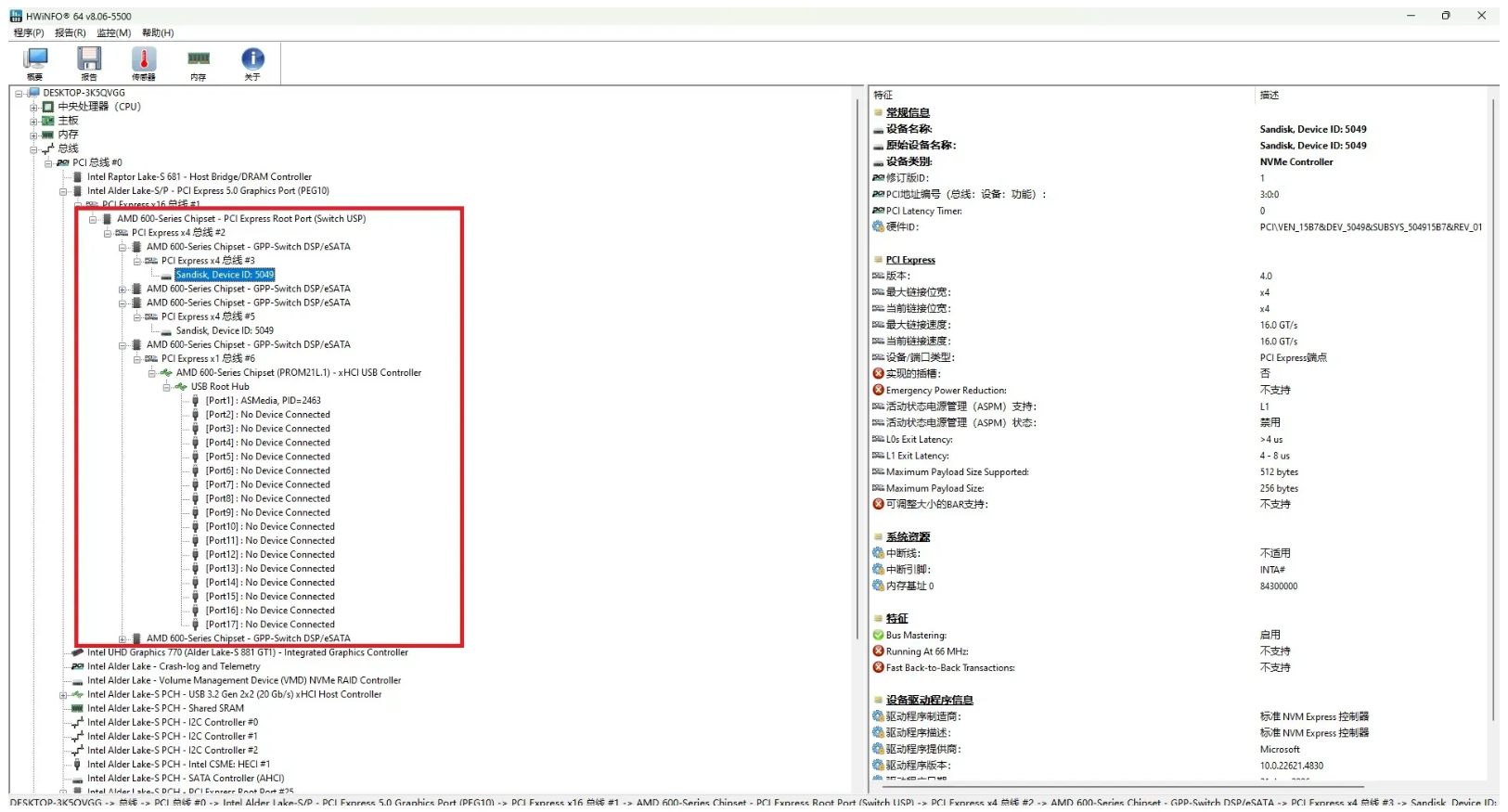The image size is (1508, 812).
Task: Click the green check icon beside Bus Mastering
Action: [878, 636]
